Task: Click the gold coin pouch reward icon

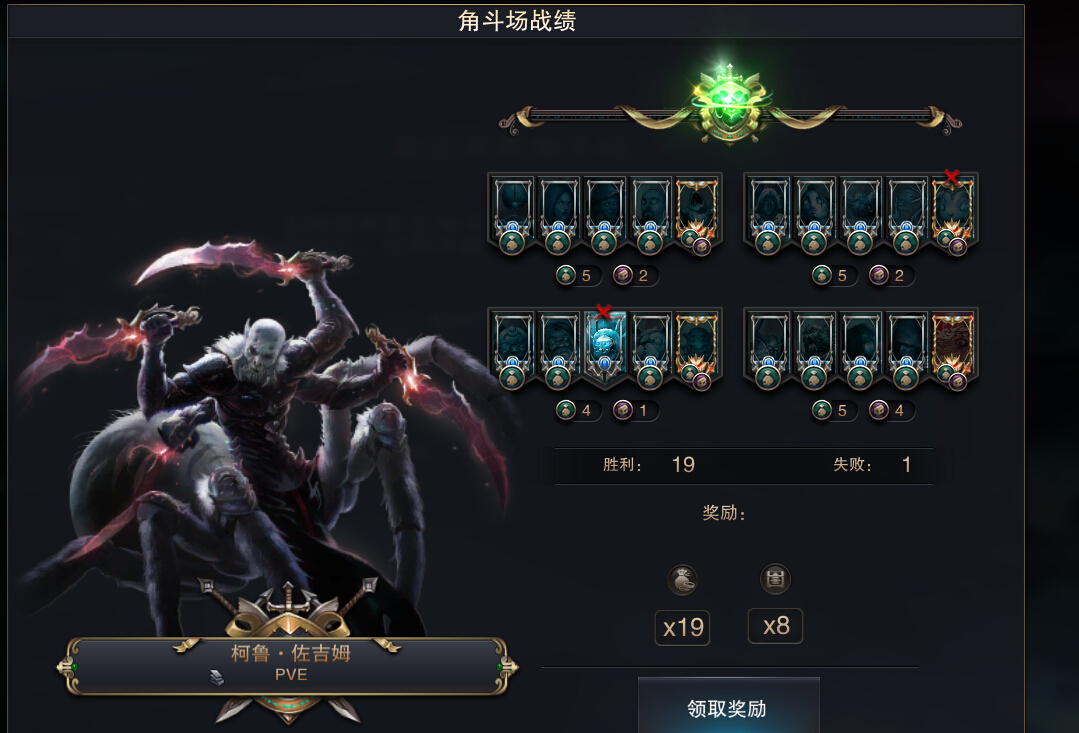Action: tap(683, 580)
